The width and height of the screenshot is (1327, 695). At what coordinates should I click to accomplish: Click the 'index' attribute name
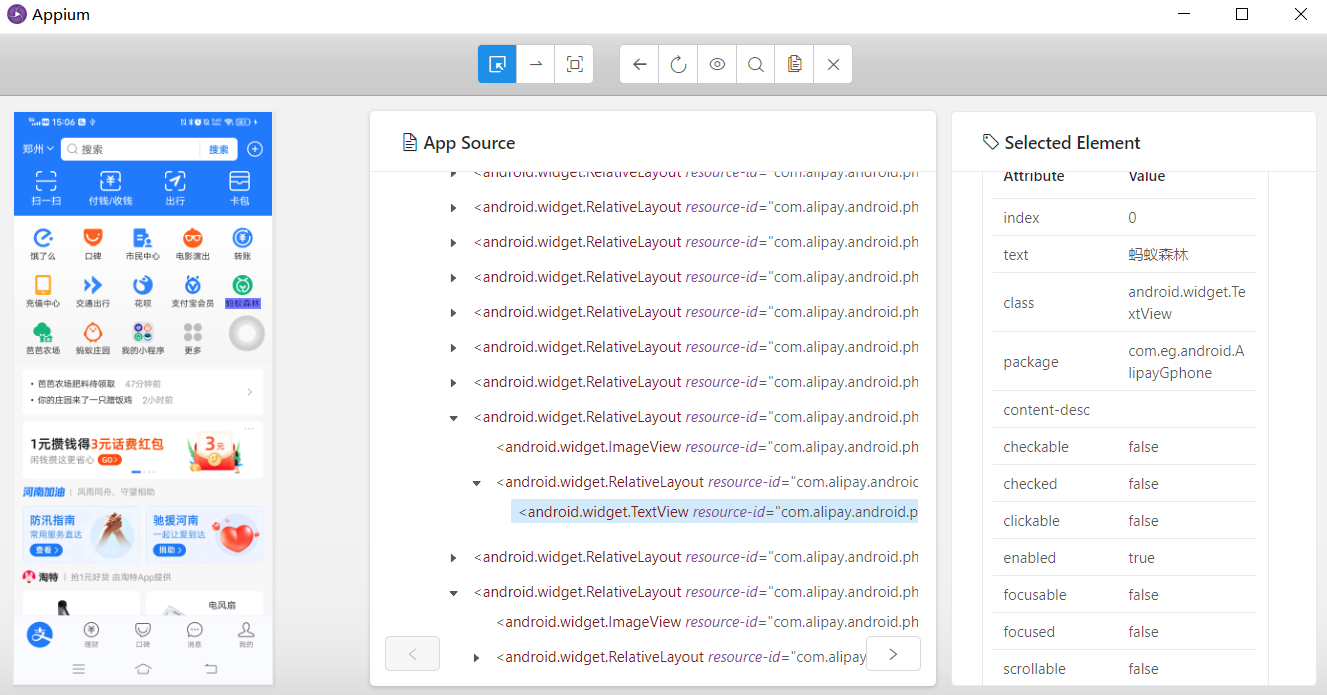pos(1021,218)
